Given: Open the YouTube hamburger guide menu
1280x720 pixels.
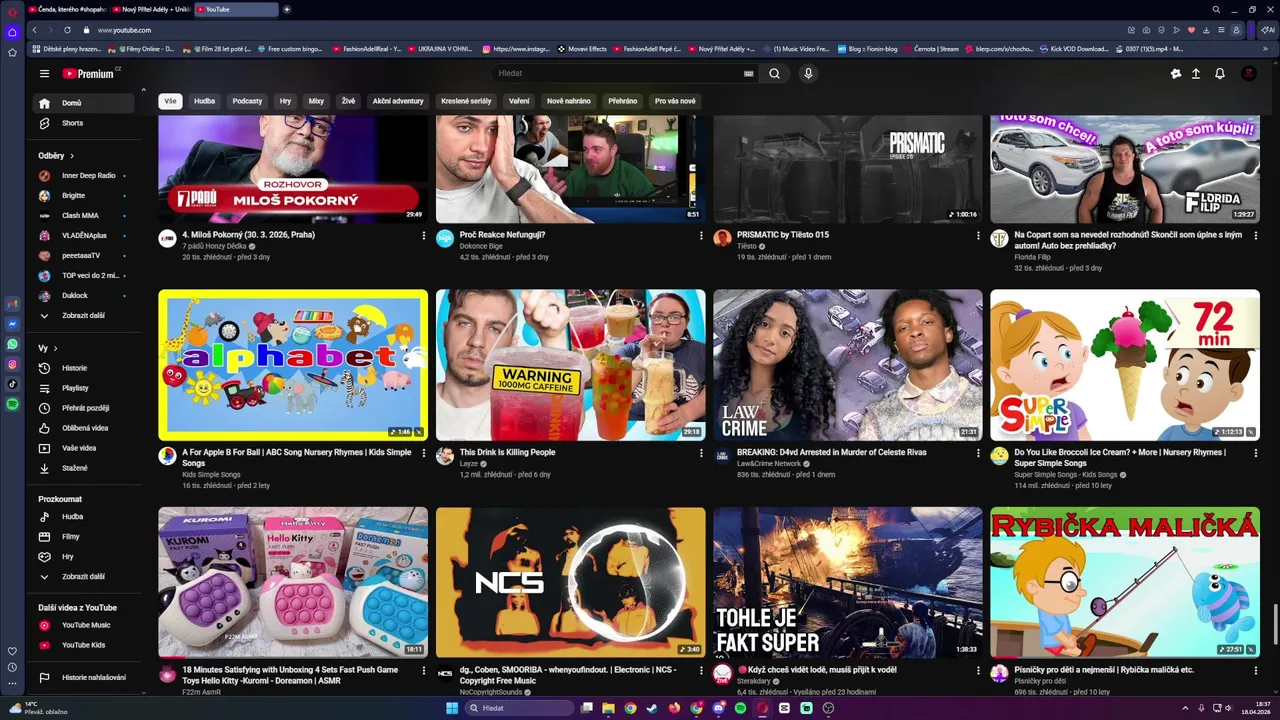Looking at the screenshot, I should pyautogui.click(x=44, y=73).
